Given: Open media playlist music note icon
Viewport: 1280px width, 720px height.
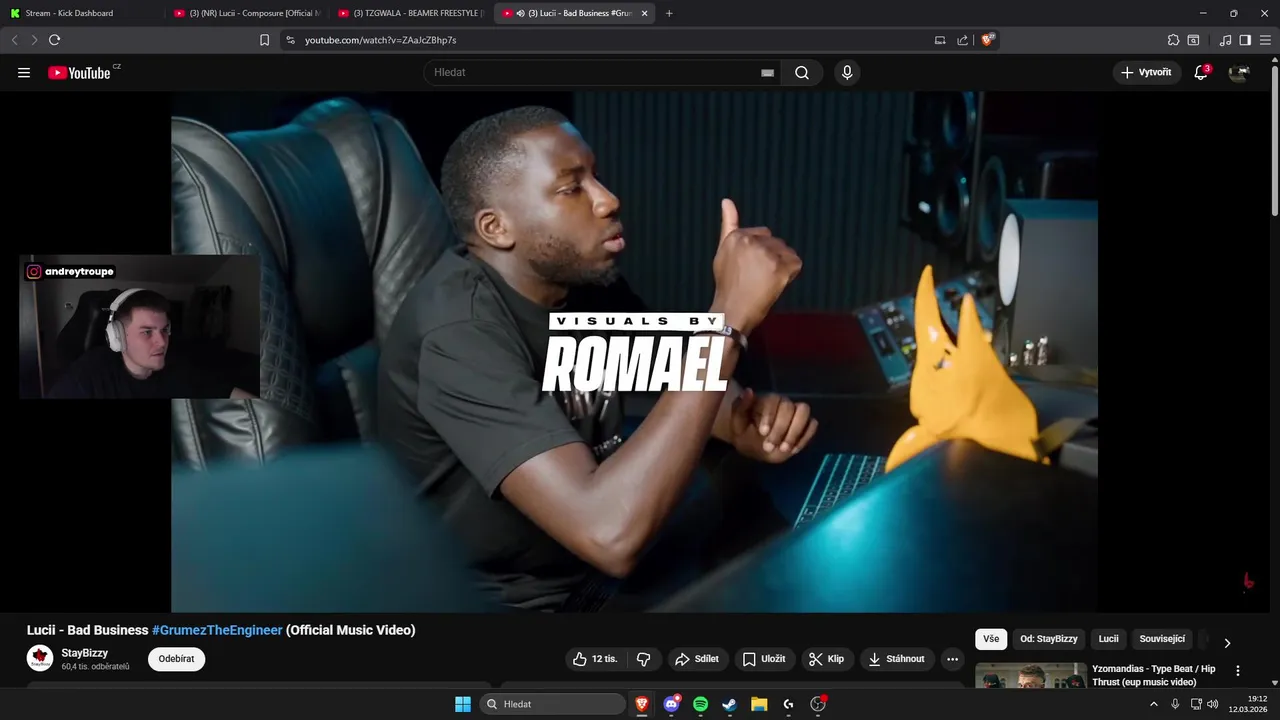Looking at the screenshot, I should [1225, 40].
